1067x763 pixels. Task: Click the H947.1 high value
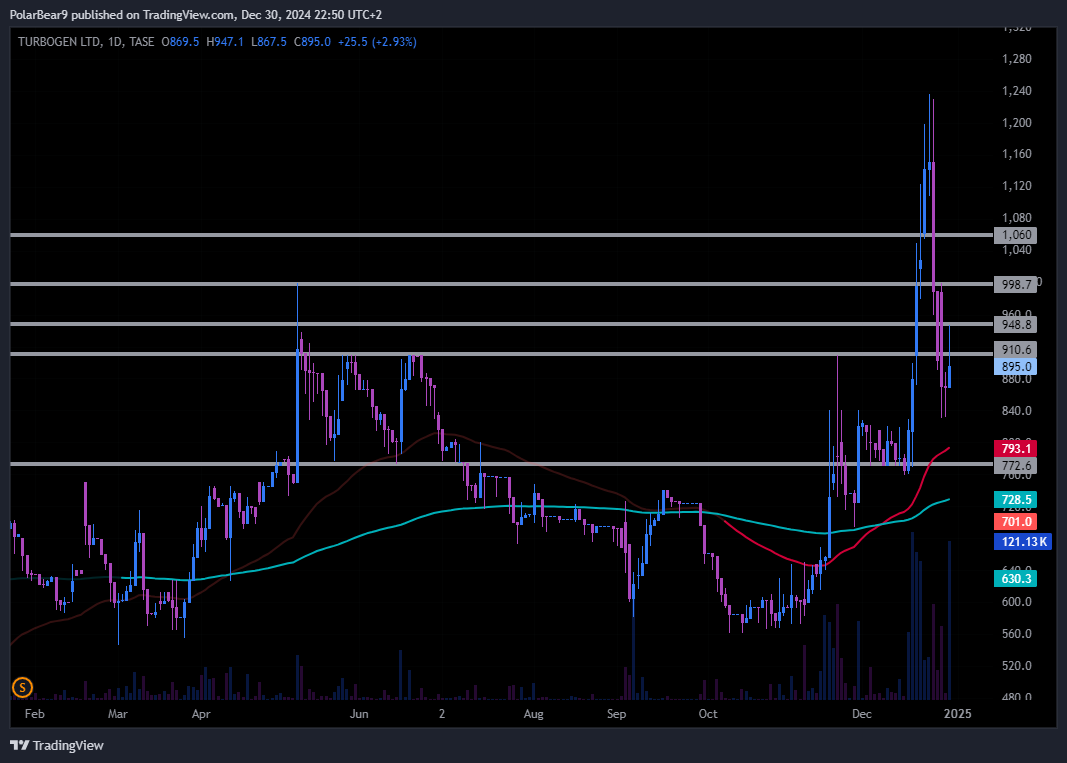coord(225,42)
